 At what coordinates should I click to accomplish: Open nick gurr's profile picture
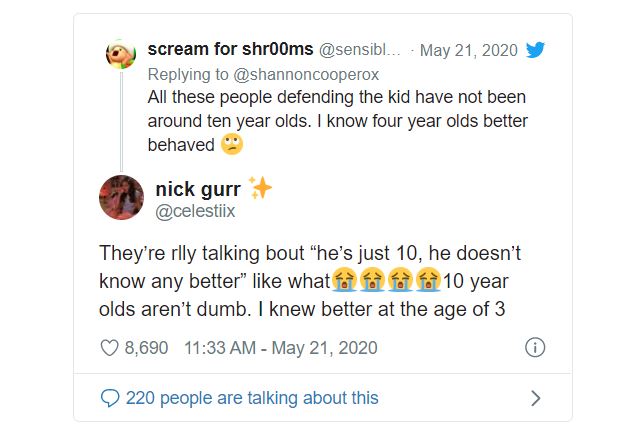tap(121, 196)
